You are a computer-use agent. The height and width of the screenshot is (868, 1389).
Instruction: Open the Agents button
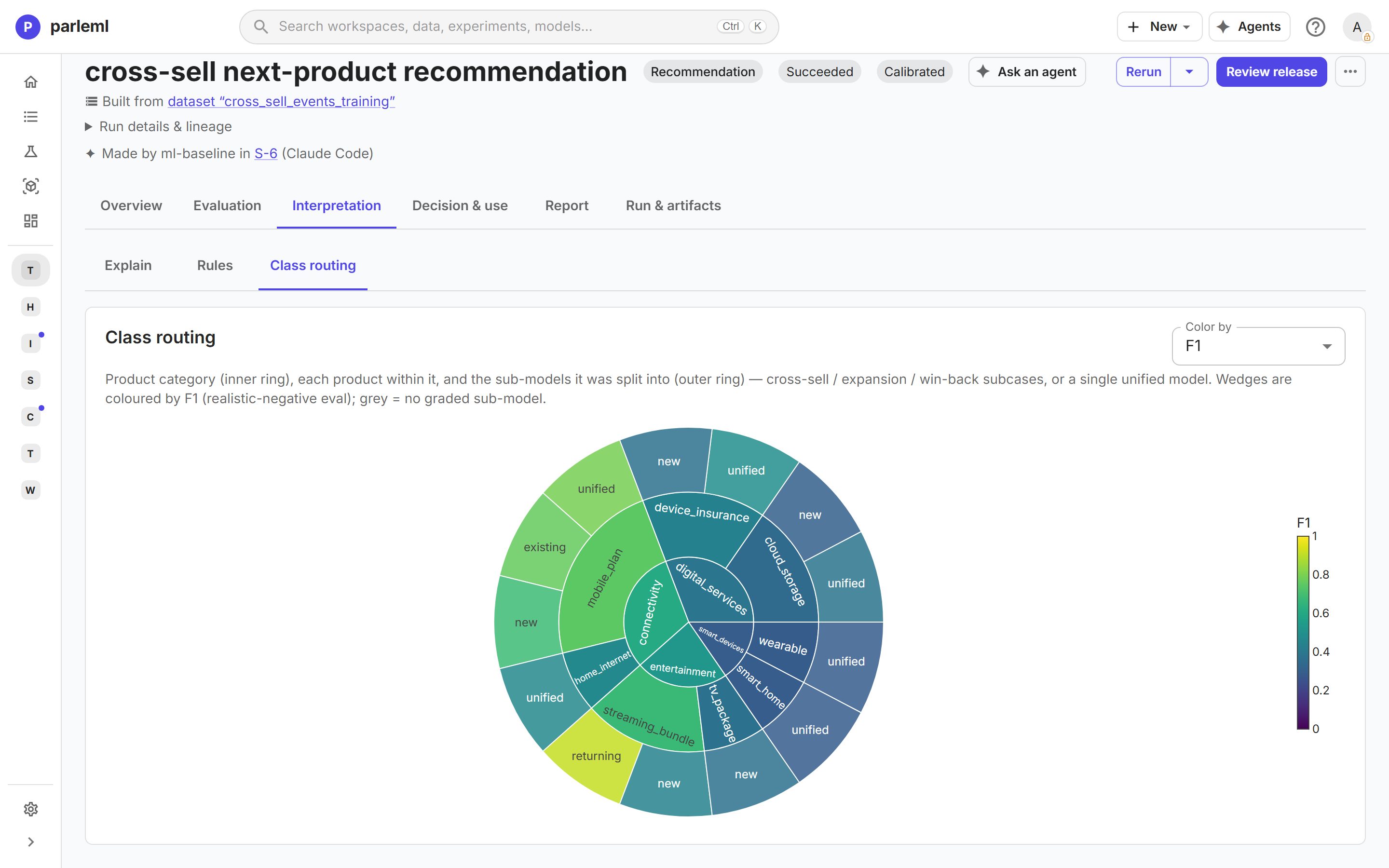[1249, 27]
